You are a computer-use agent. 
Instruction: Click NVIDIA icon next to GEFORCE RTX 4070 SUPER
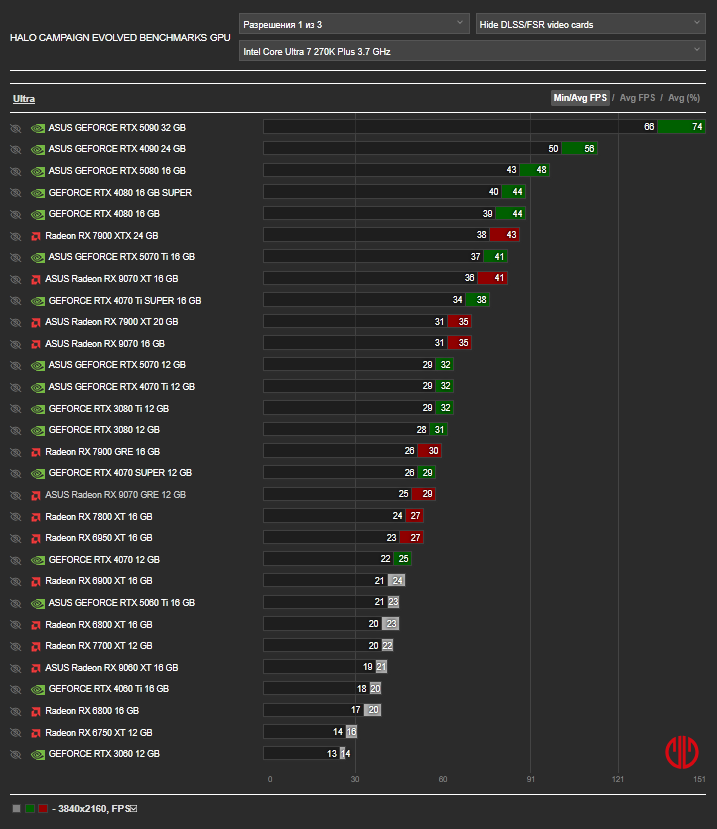[x=38, y=473]
